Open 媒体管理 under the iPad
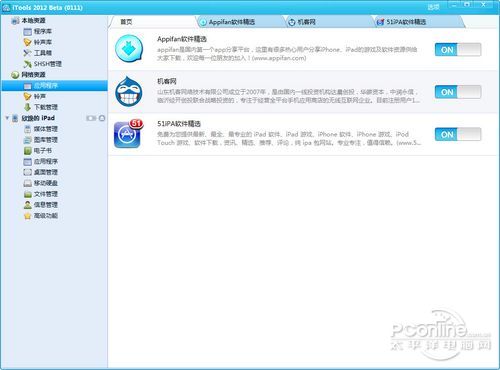Image resolution: width=500 pixels, height=370 pixels. pyautogui.click(x=41, y=129)
